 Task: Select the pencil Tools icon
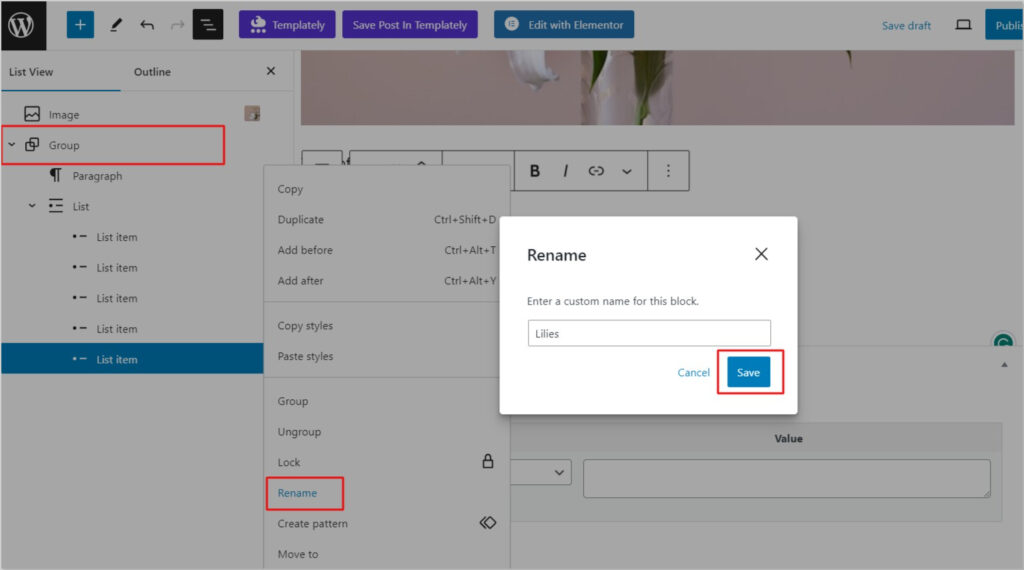coord(116,25)
